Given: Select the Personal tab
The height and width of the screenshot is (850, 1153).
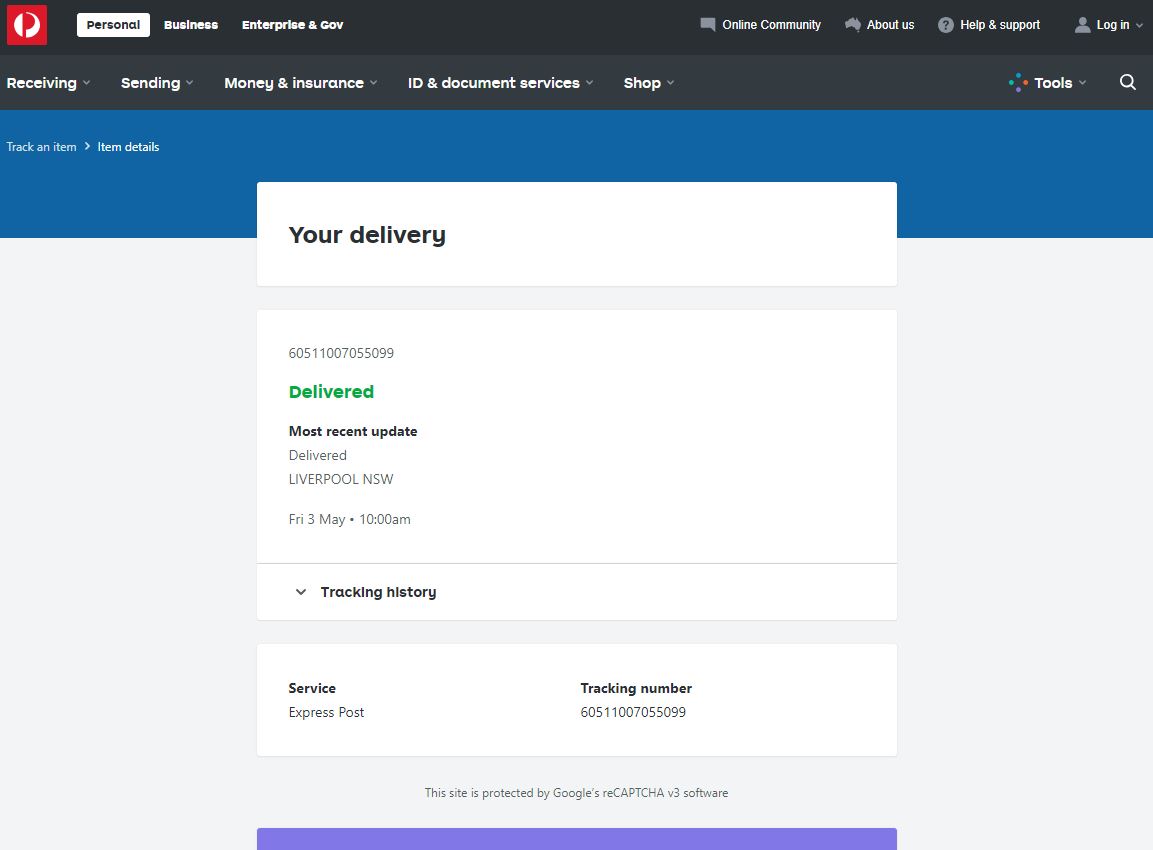Looking at the screenshot, I should (113, 25).
